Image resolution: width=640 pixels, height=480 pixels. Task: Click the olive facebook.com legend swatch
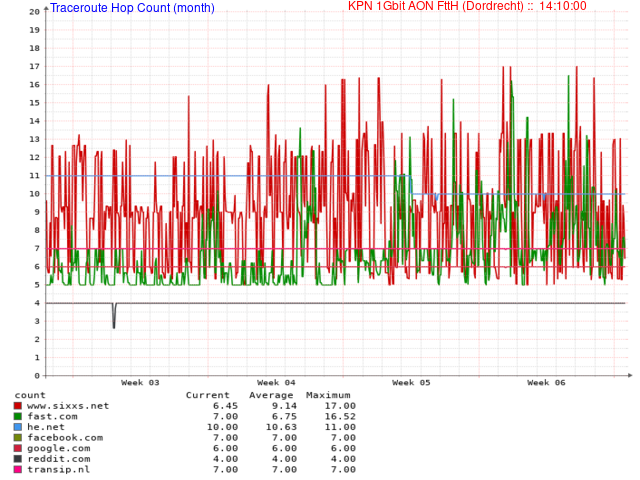[18, 438]
